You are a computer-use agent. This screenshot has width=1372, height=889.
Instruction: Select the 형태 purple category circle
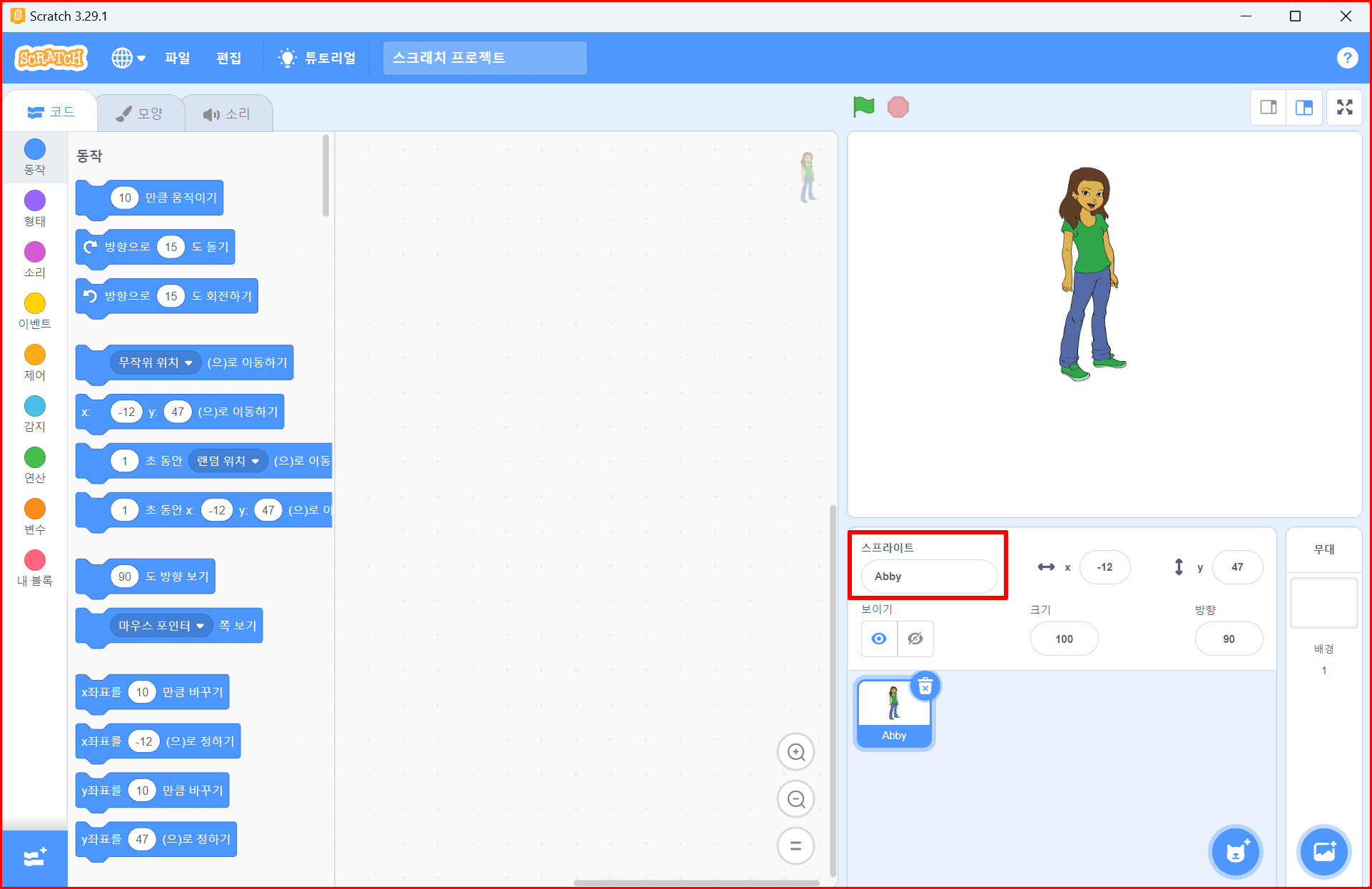click(34, 200)
